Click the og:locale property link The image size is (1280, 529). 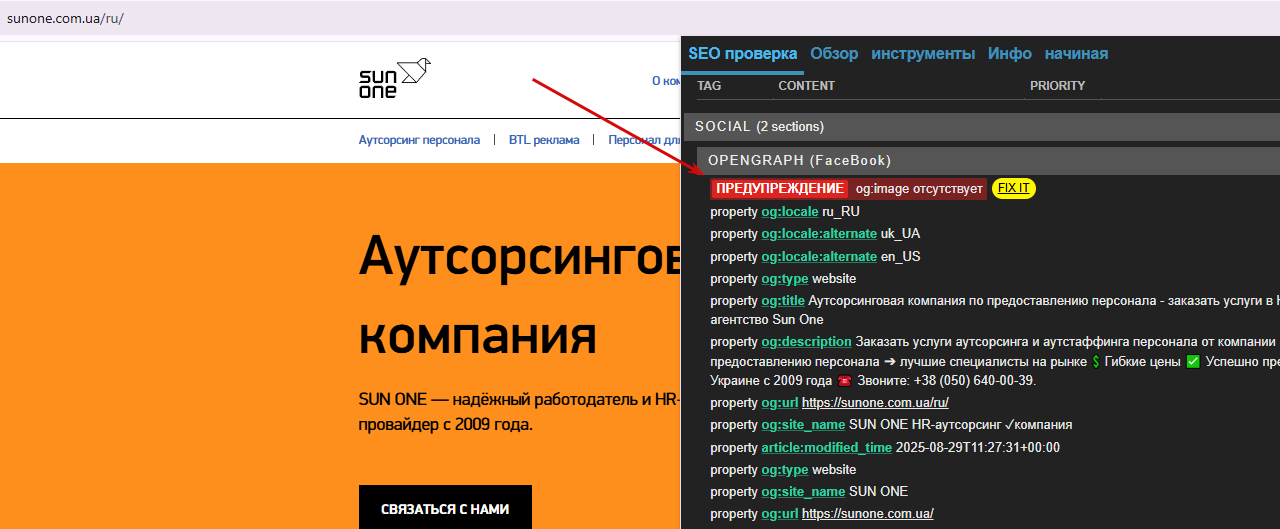790,212
